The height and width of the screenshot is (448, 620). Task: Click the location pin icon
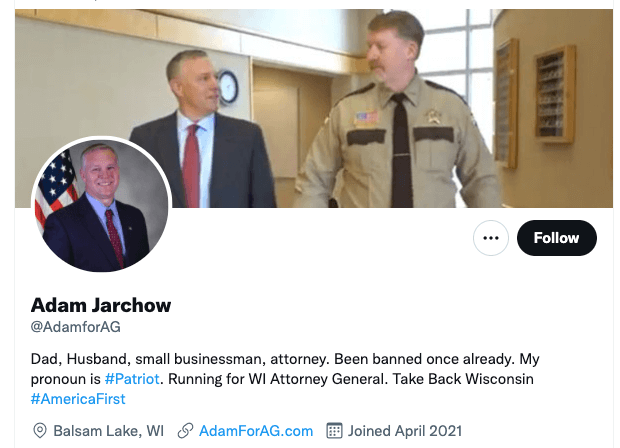(x=40, y=431)
